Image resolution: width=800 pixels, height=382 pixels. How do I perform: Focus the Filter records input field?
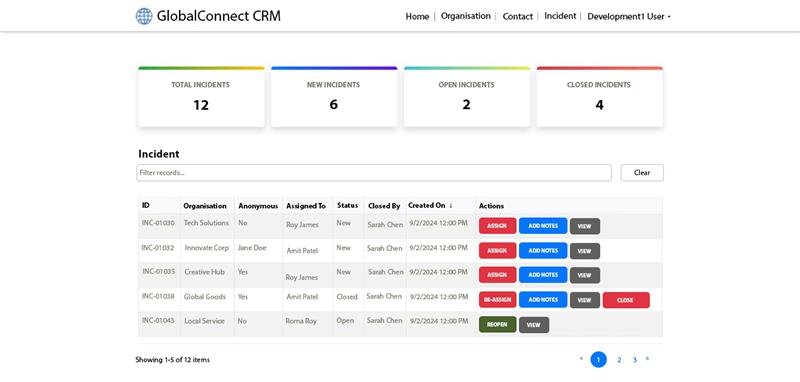(374, 173)
